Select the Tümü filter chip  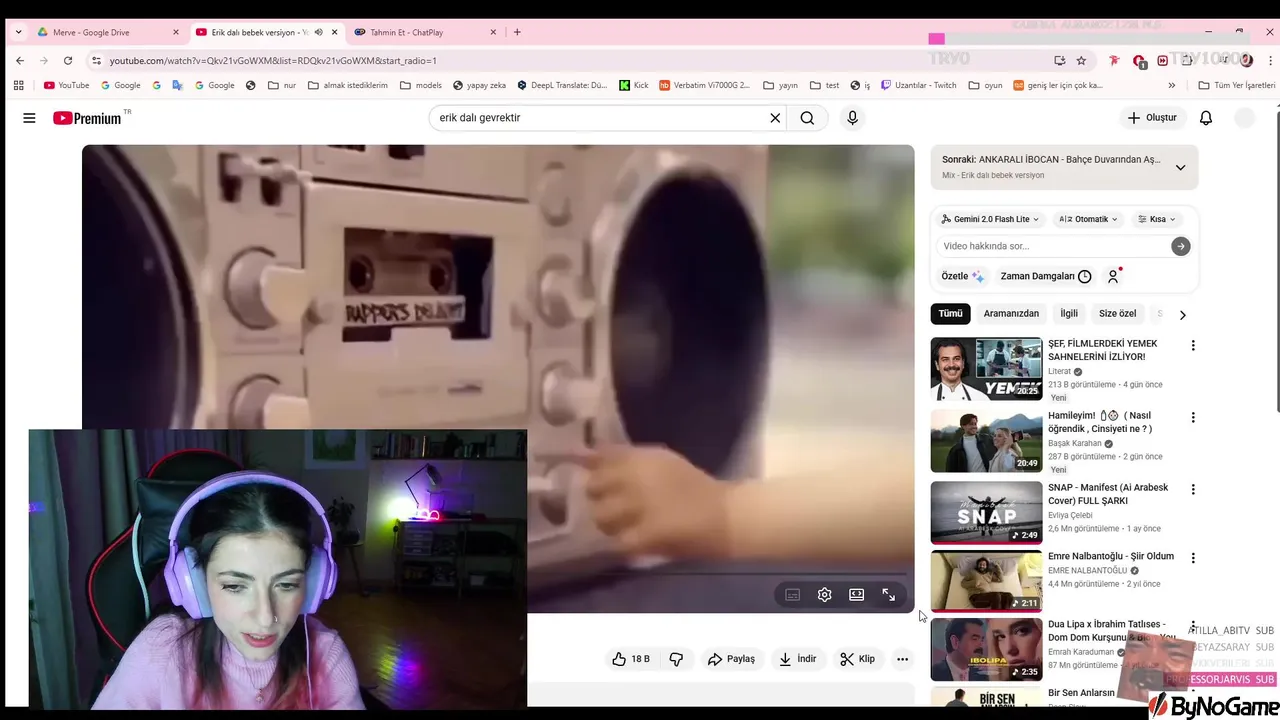(x=950, y=313)
